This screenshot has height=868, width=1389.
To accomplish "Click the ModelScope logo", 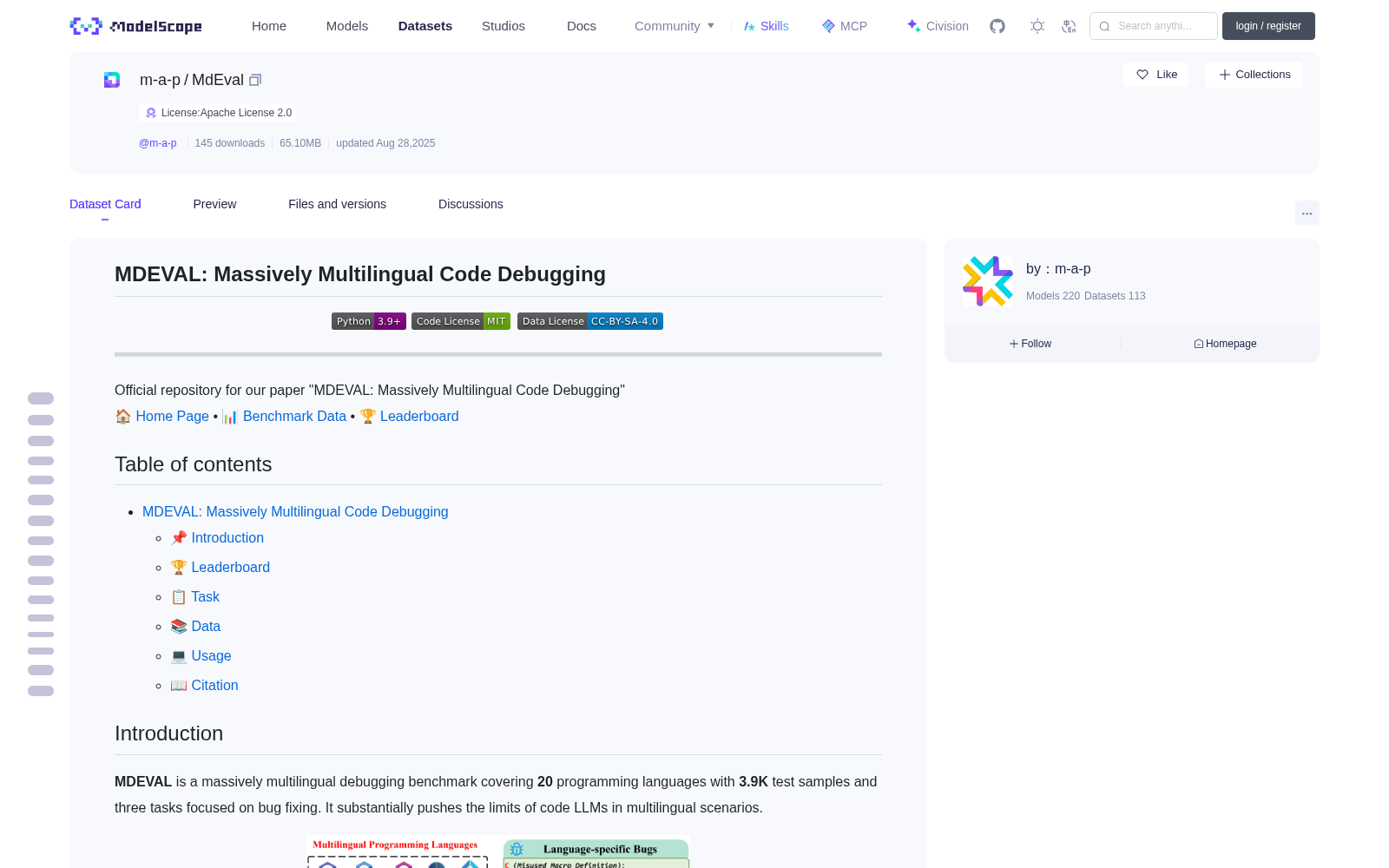I will tap(136, 26).
